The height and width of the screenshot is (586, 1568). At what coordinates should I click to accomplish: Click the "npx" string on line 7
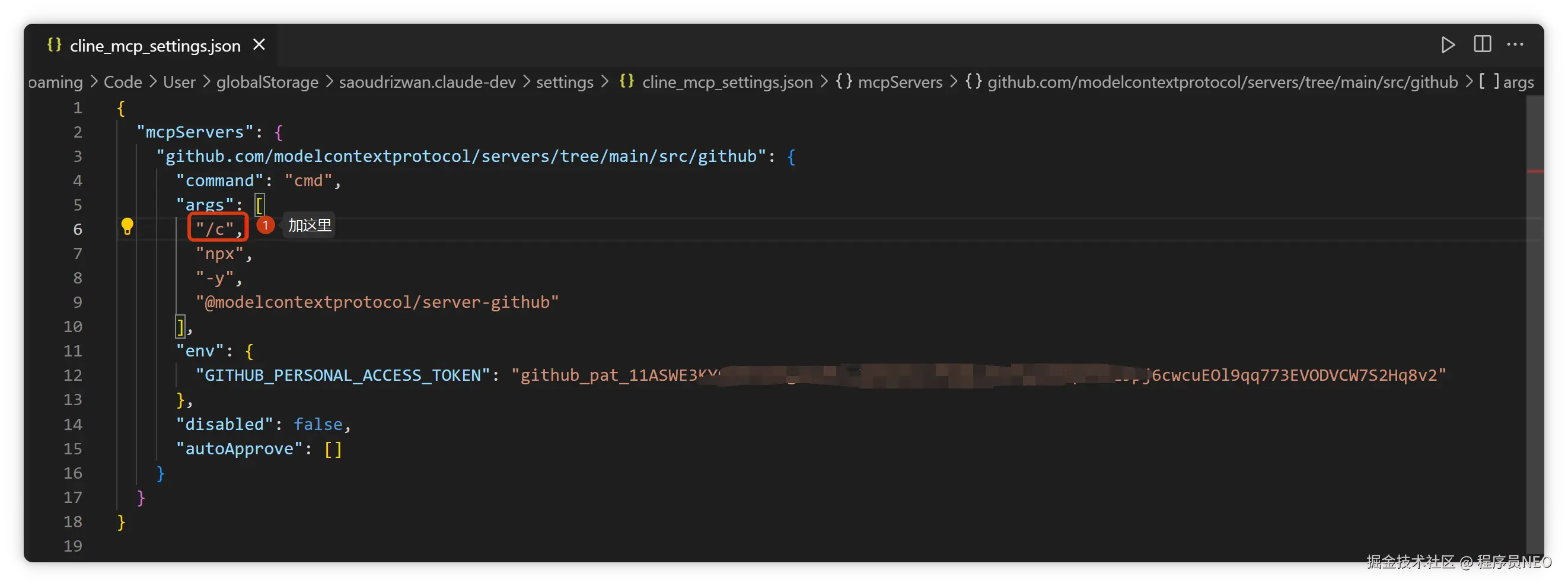tap(220, 254)
